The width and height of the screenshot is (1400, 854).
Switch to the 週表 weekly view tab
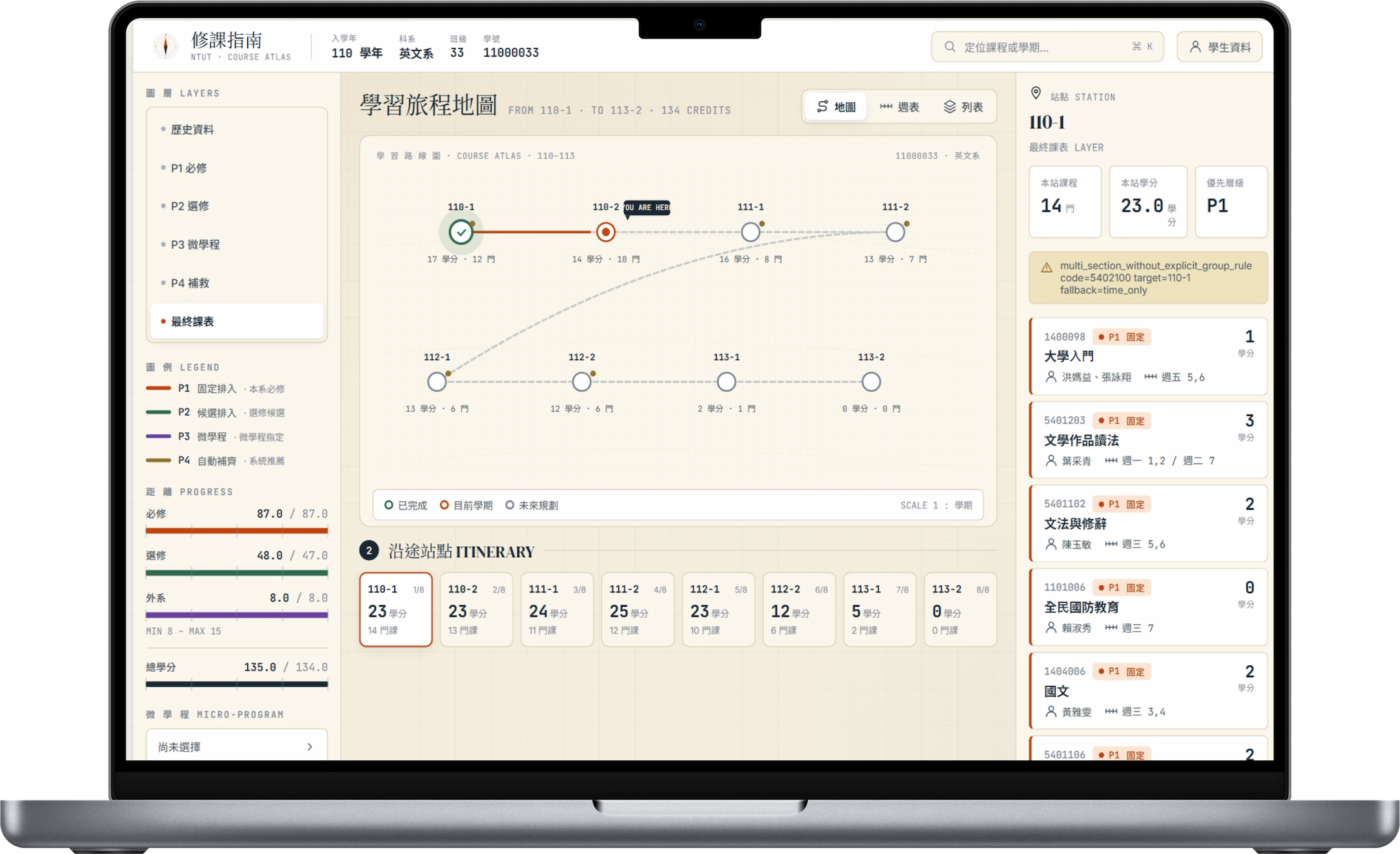point(899,107)
